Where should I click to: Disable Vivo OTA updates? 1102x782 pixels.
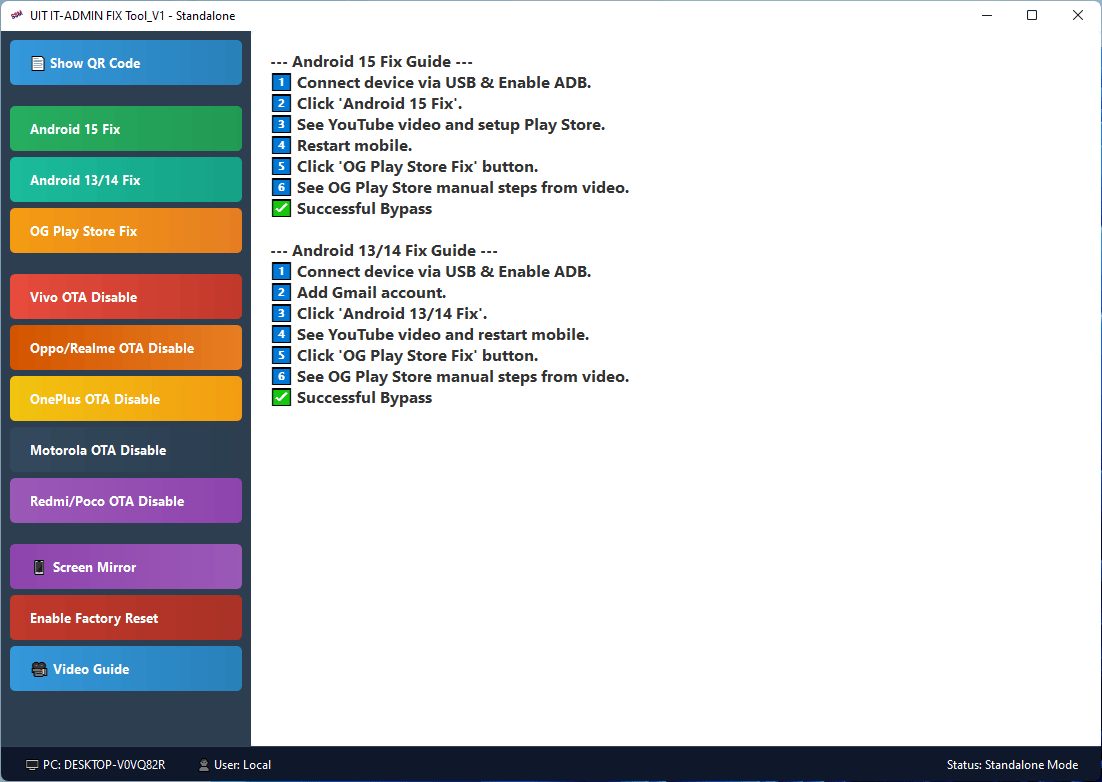(126, 296)
